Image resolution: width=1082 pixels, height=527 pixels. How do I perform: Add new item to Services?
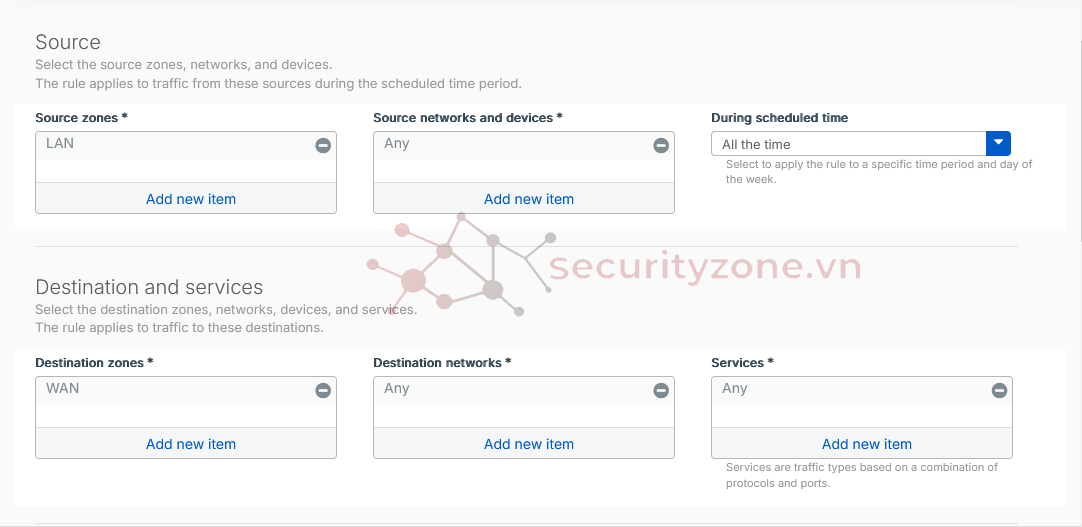(x=867, y=444)
